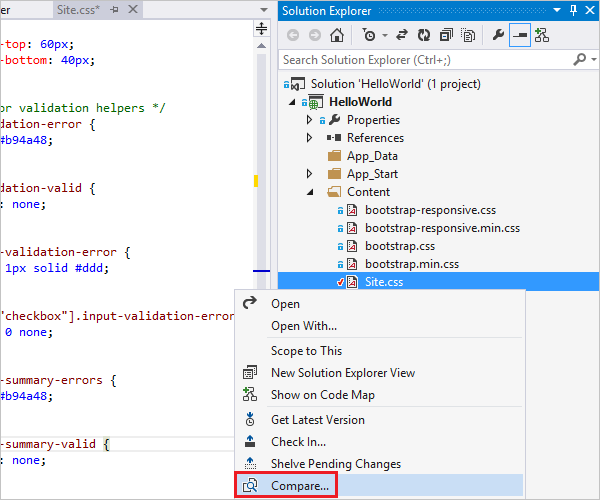Click the editor scrollbar up arrow

tap(261, 46)
